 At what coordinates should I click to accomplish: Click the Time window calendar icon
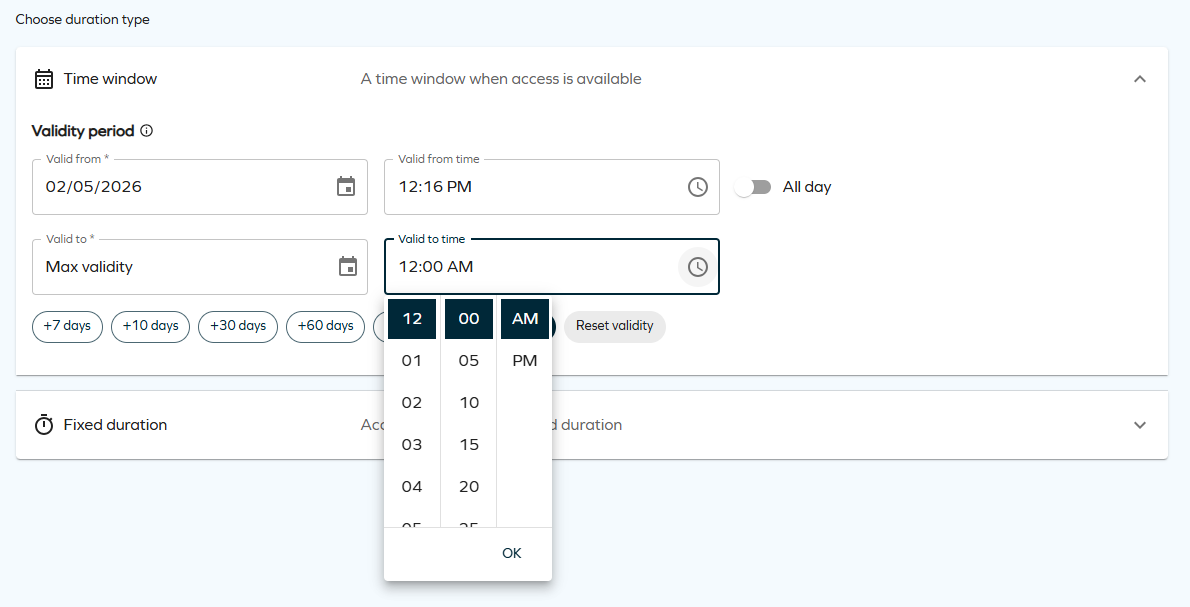(x=44, y=78)
